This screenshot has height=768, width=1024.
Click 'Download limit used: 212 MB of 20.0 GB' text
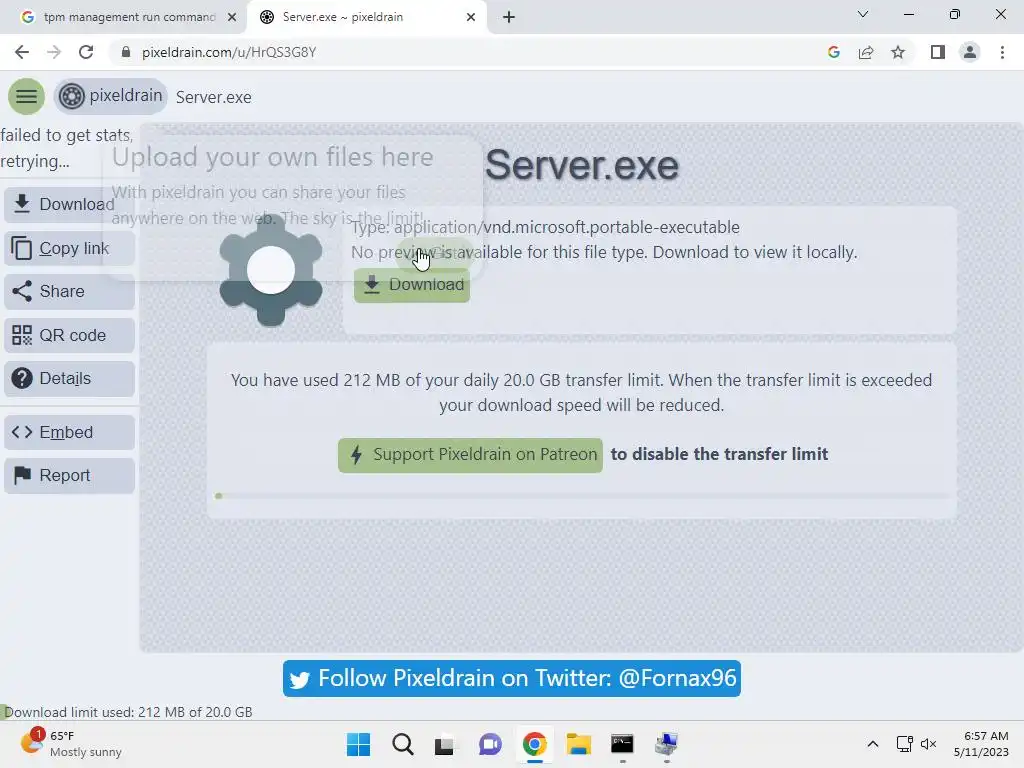128,712
